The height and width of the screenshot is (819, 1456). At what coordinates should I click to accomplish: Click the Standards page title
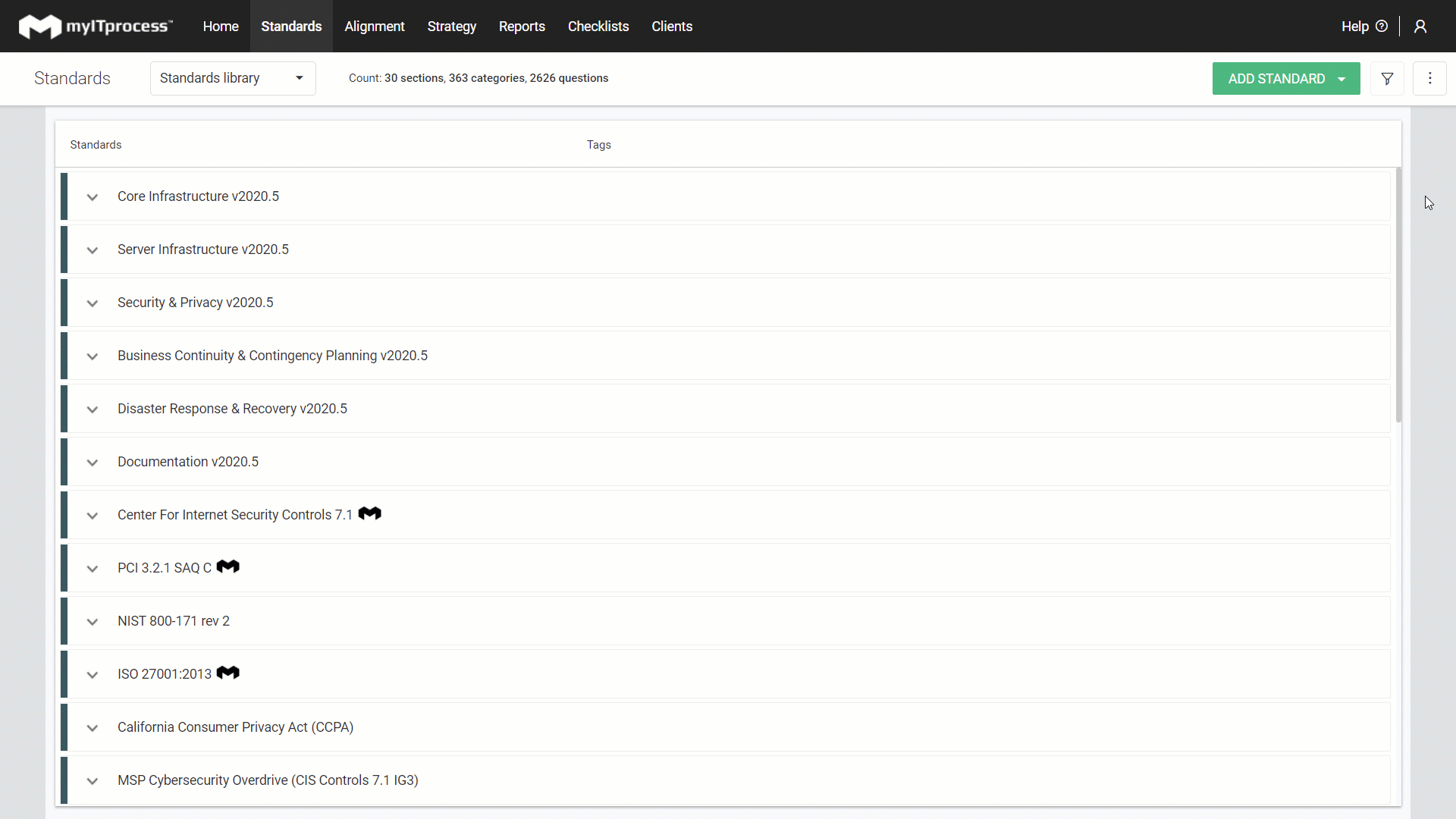(72, 78)
